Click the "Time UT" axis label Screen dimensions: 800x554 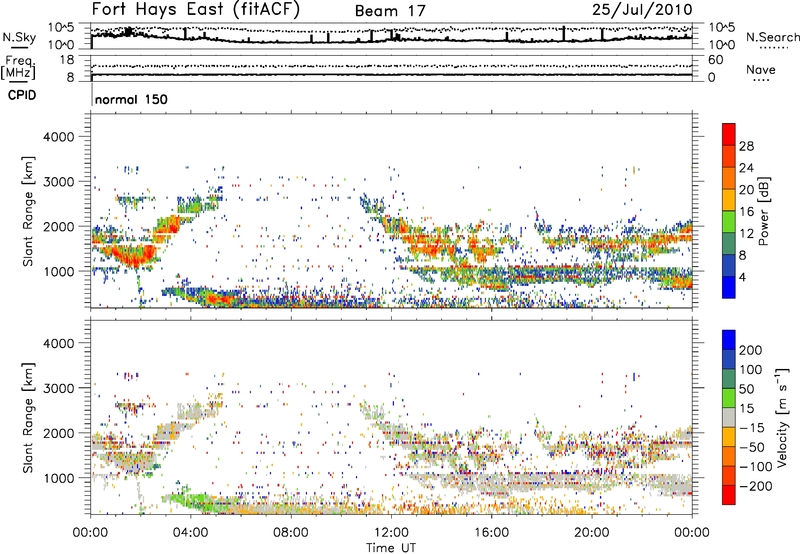[x=391, y=548]
